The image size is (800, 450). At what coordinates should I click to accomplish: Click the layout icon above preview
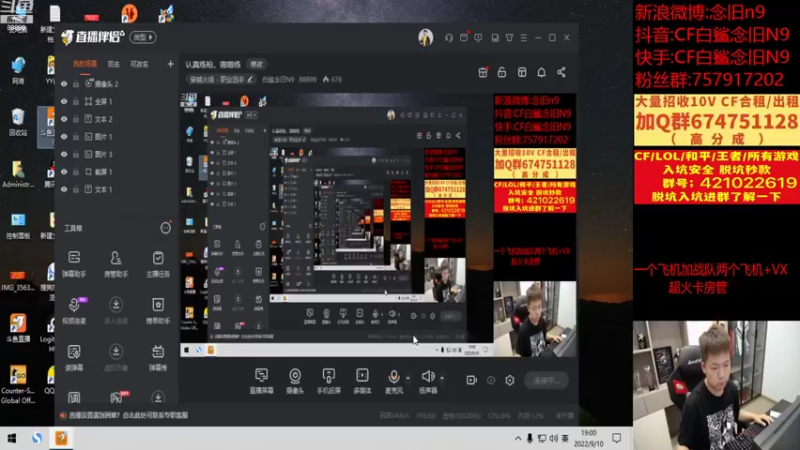click(x=522, y=72)
